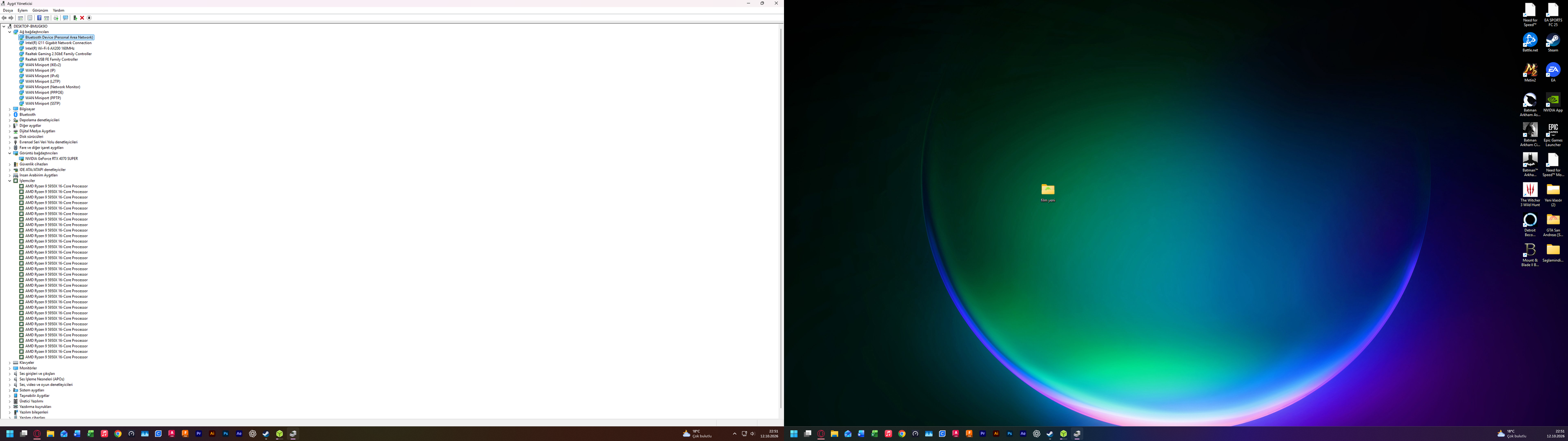
Task: Open the Dosya menu
Action: coord(8,10)
